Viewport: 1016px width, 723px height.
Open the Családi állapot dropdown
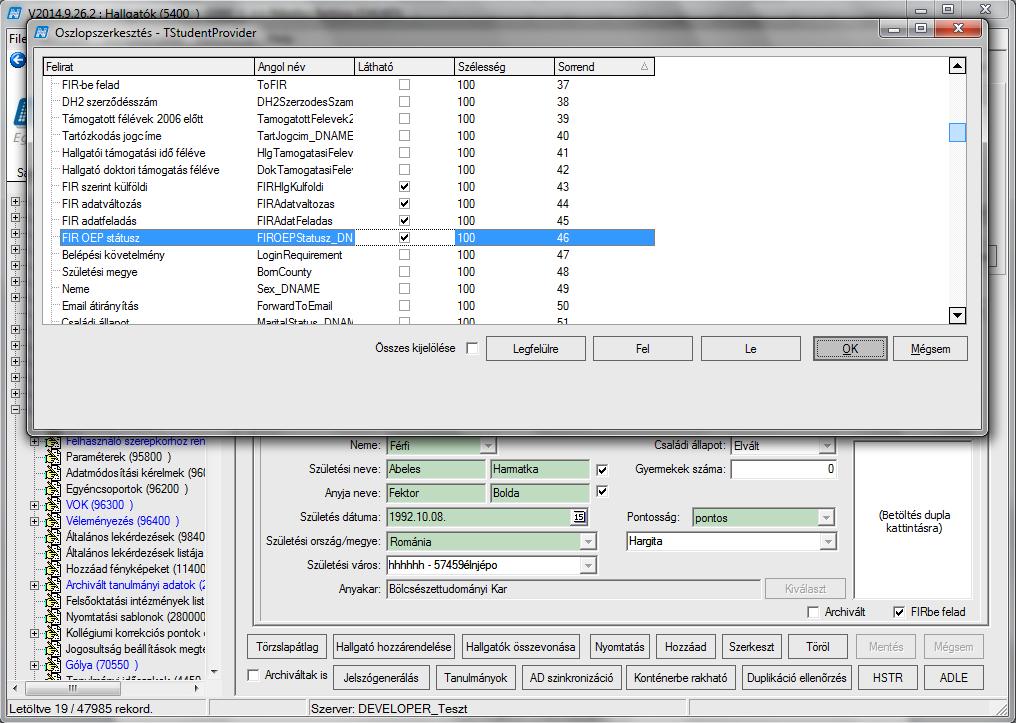click(826, 446)
